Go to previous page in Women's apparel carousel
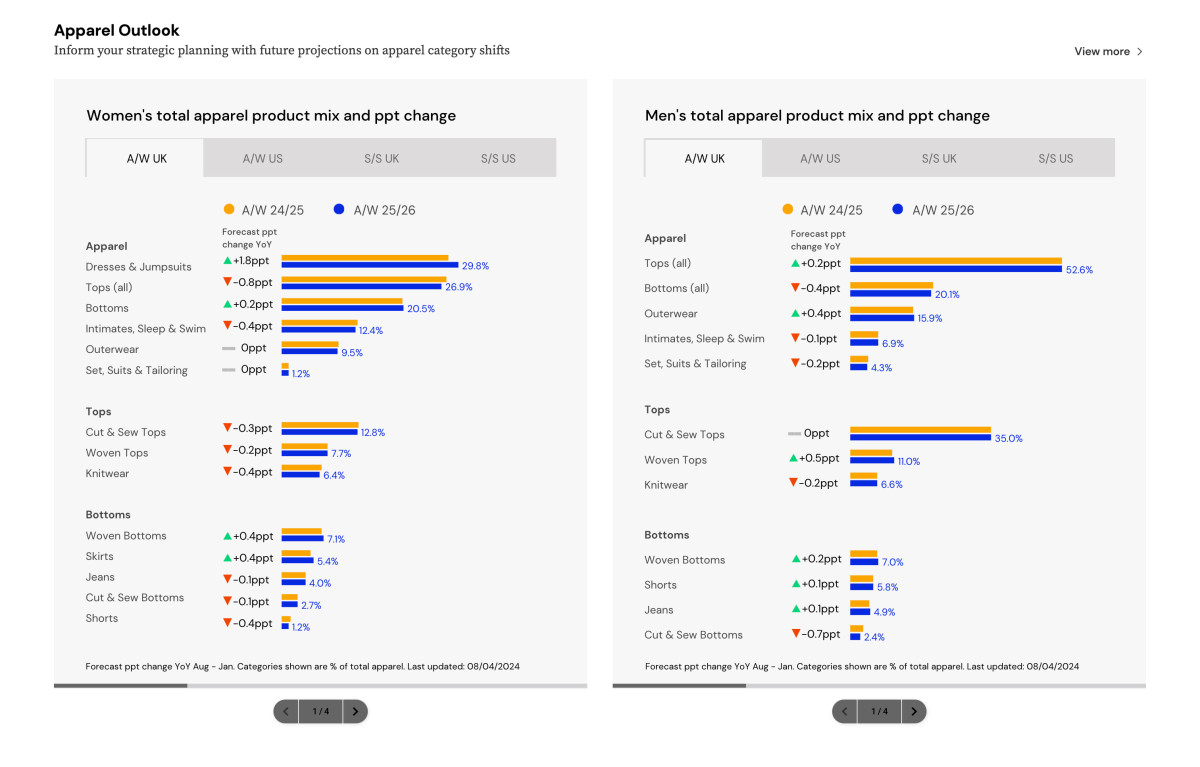Image resolution: width=1200 pixels, height=767 pixels. click(286, 711)
